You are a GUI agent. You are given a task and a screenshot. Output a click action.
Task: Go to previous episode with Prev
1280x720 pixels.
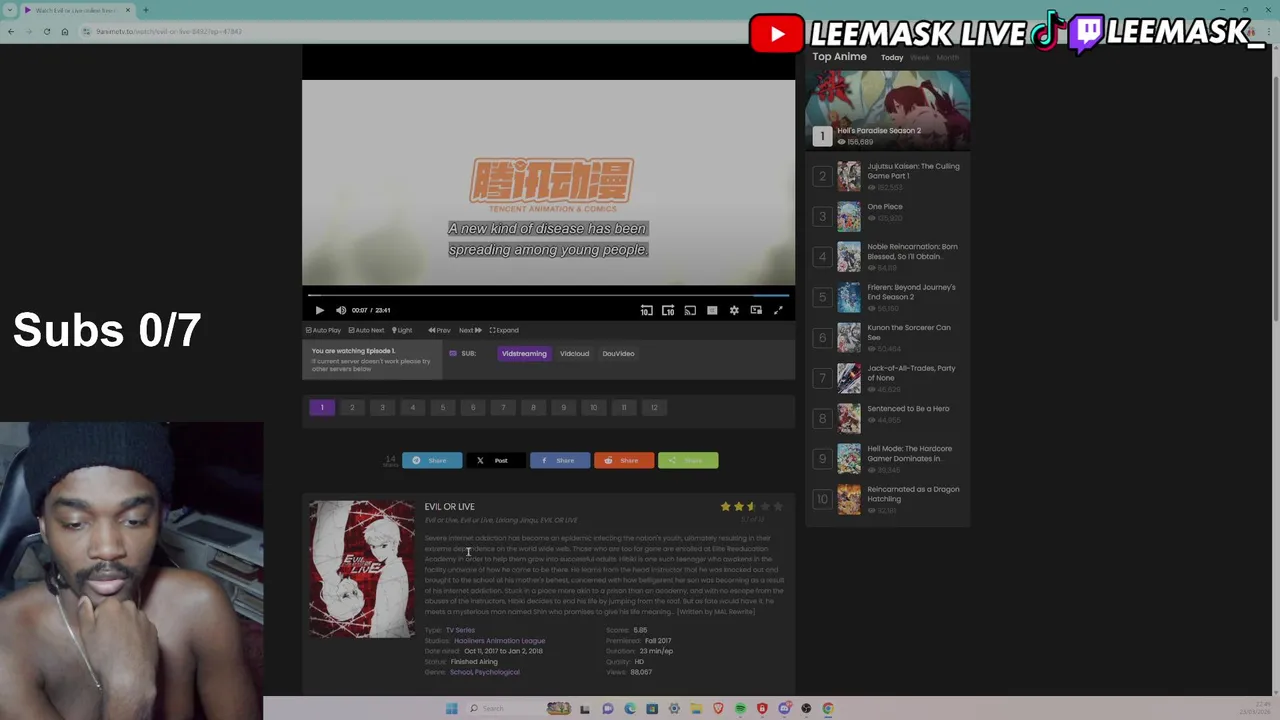point(439,330)
